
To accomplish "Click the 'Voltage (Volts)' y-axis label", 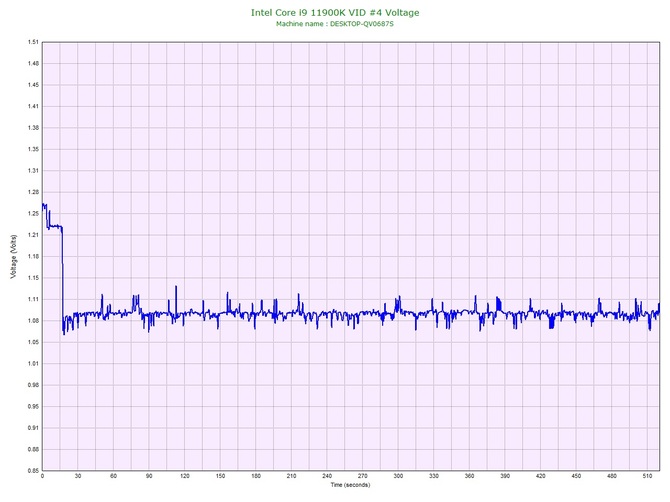I will coord(13,257).
